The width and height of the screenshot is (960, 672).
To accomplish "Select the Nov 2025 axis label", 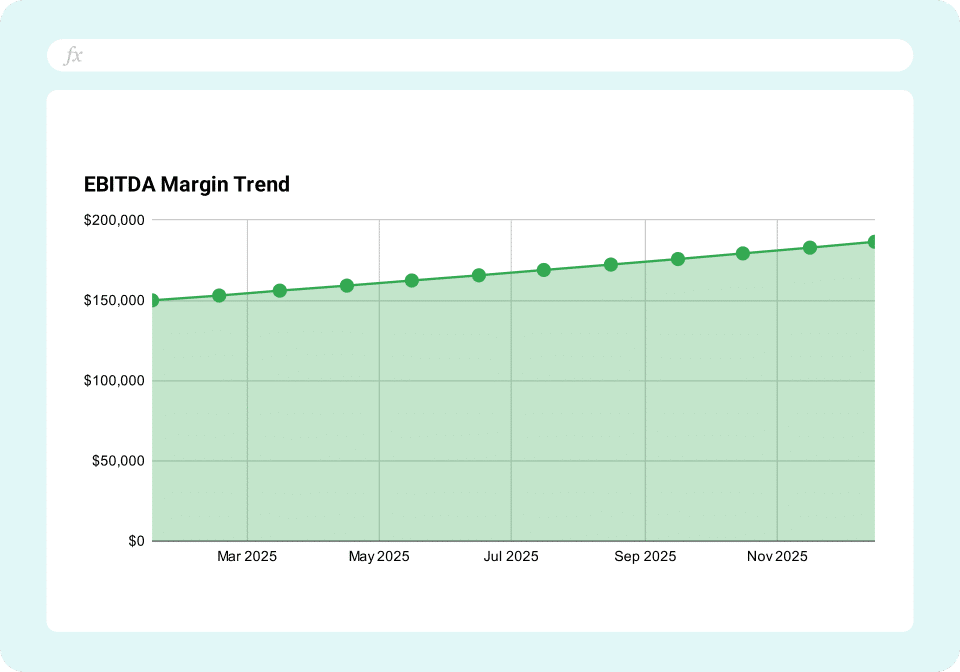I will [777, 556].
